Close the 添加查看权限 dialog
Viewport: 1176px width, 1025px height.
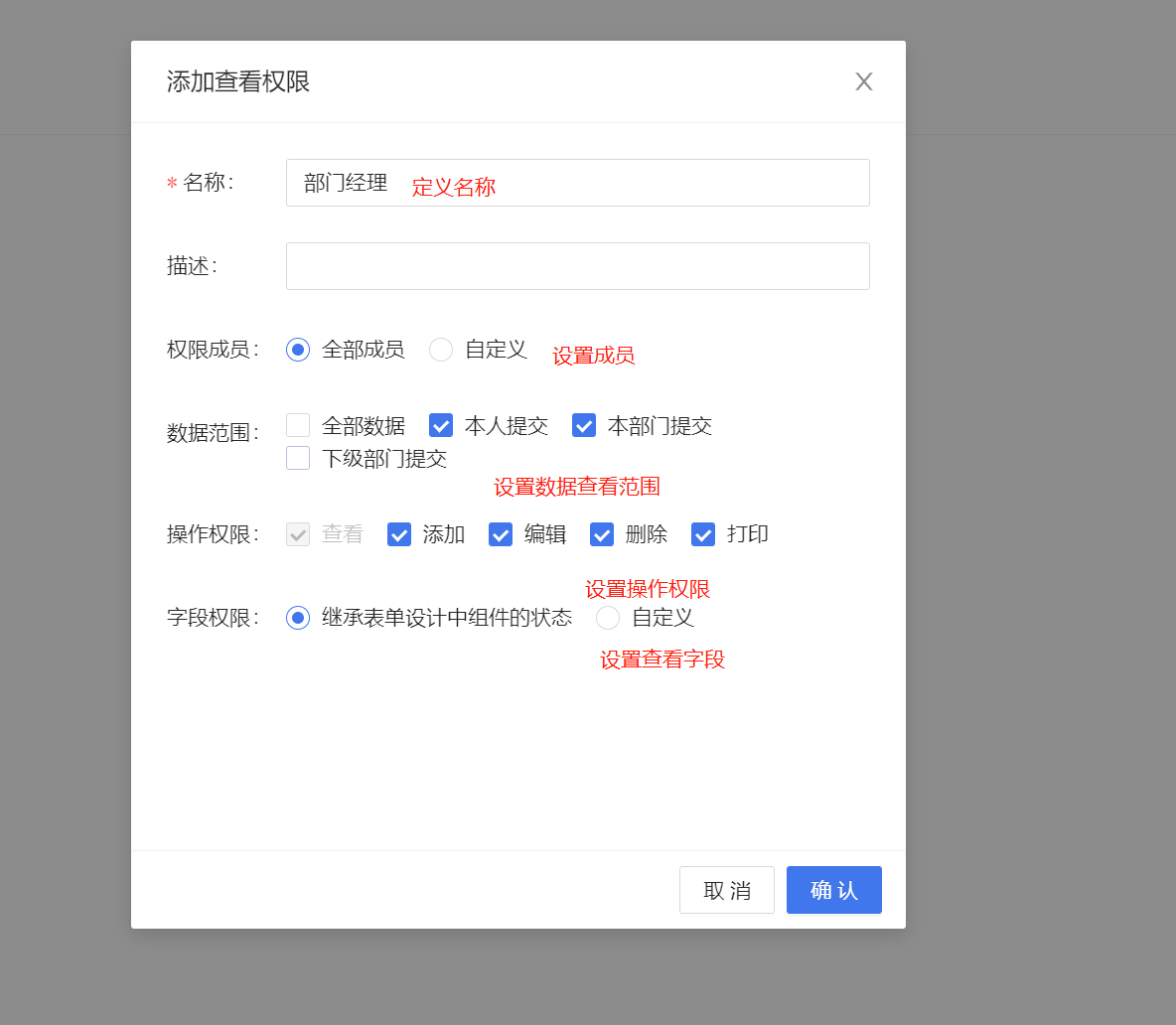coord(864,81)
